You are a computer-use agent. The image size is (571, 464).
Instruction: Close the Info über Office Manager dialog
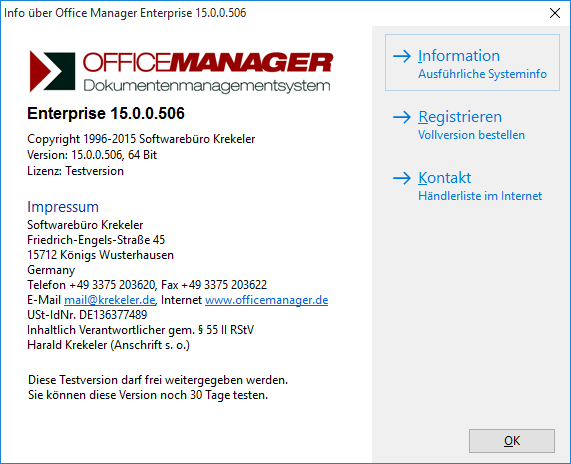pyautogui.click(x=555, y=13)
